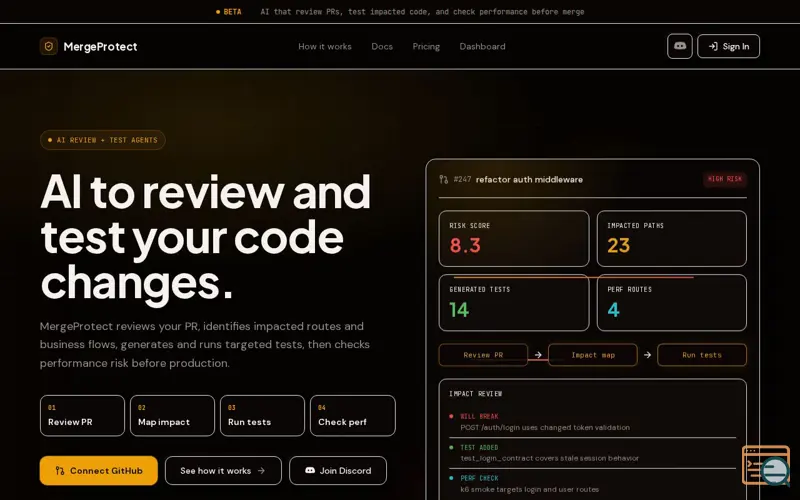
Task: Click the refactor auth middleware title
Action: [x=529, y=180]
